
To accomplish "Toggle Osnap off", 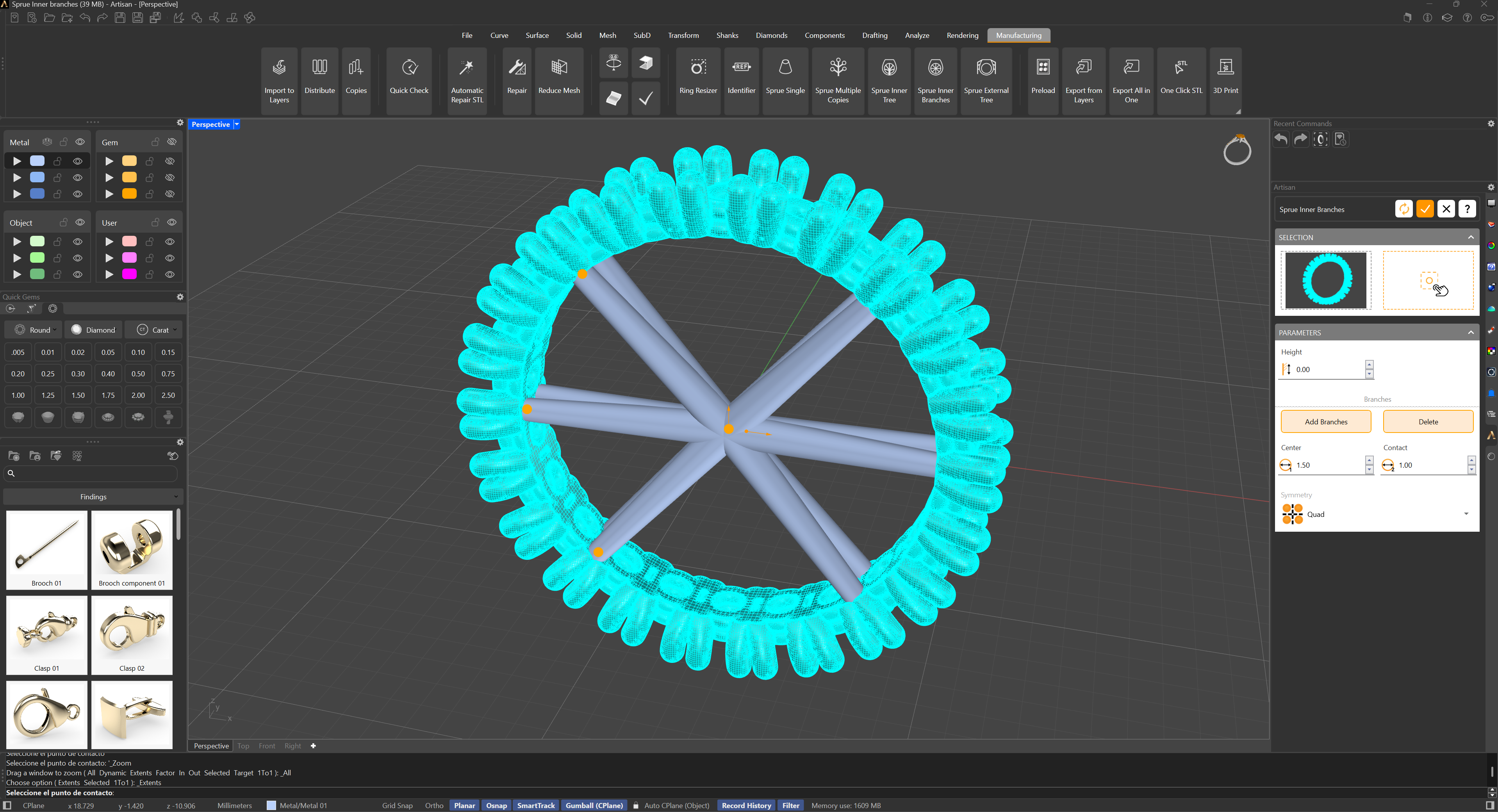I will 496,806.
